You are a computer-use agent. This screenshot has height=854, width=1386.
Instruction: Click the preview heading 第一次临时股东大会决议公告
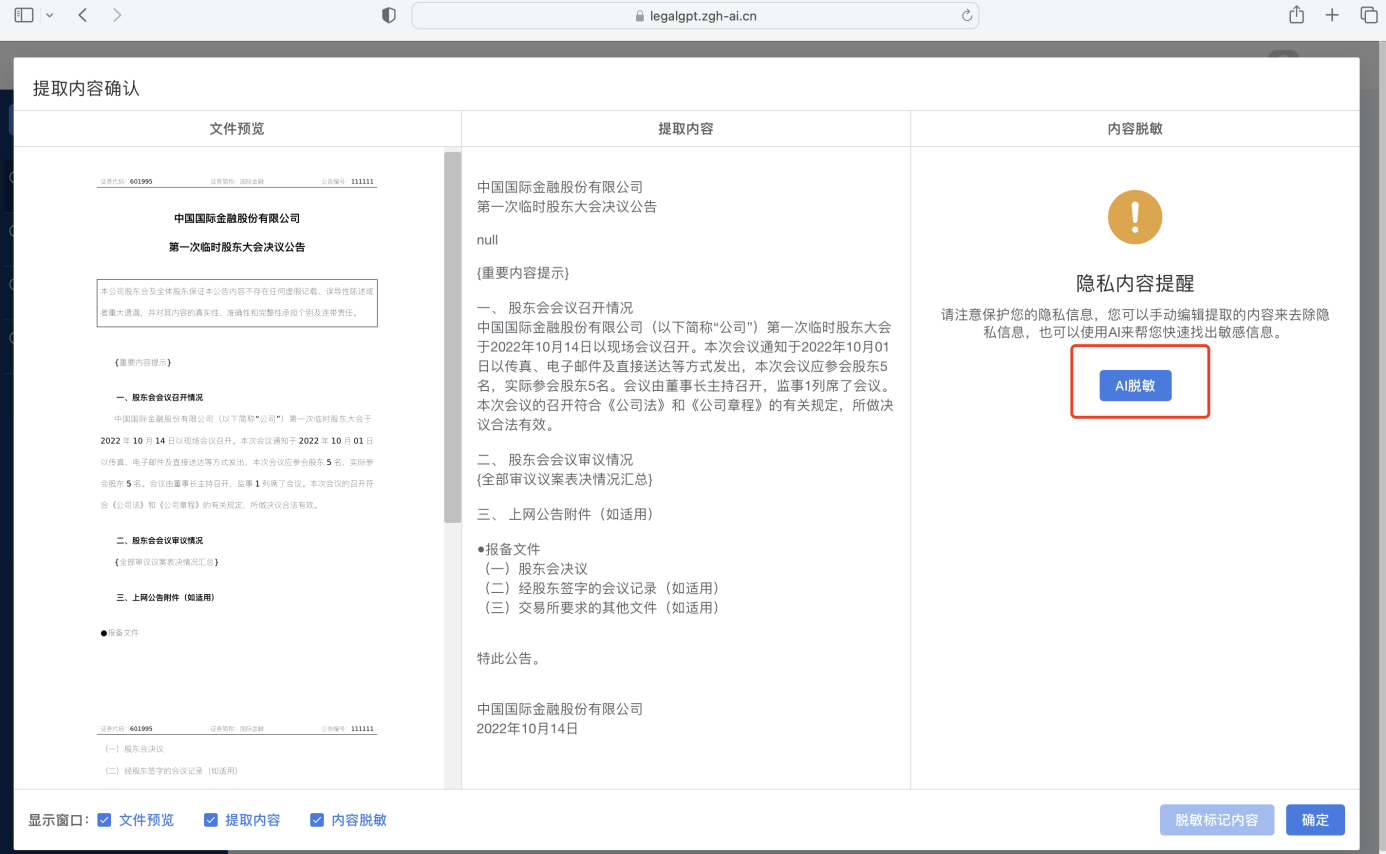tap(237, 247)
